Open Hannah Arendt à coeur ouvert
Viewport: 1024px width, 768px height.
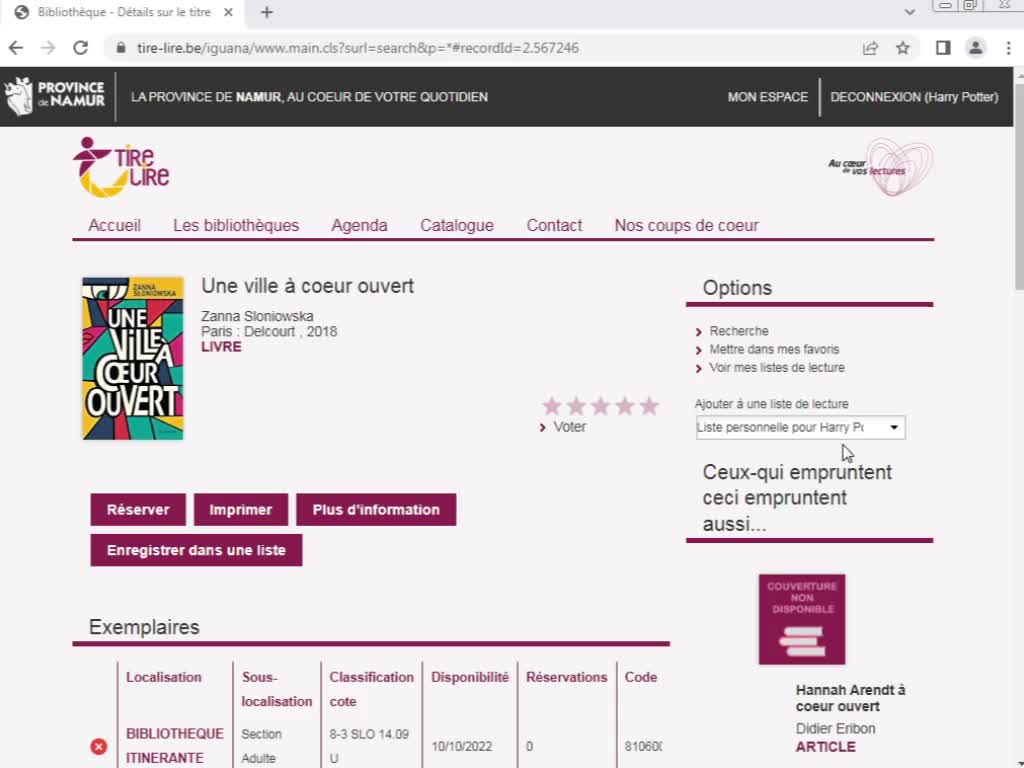(850, 698)
